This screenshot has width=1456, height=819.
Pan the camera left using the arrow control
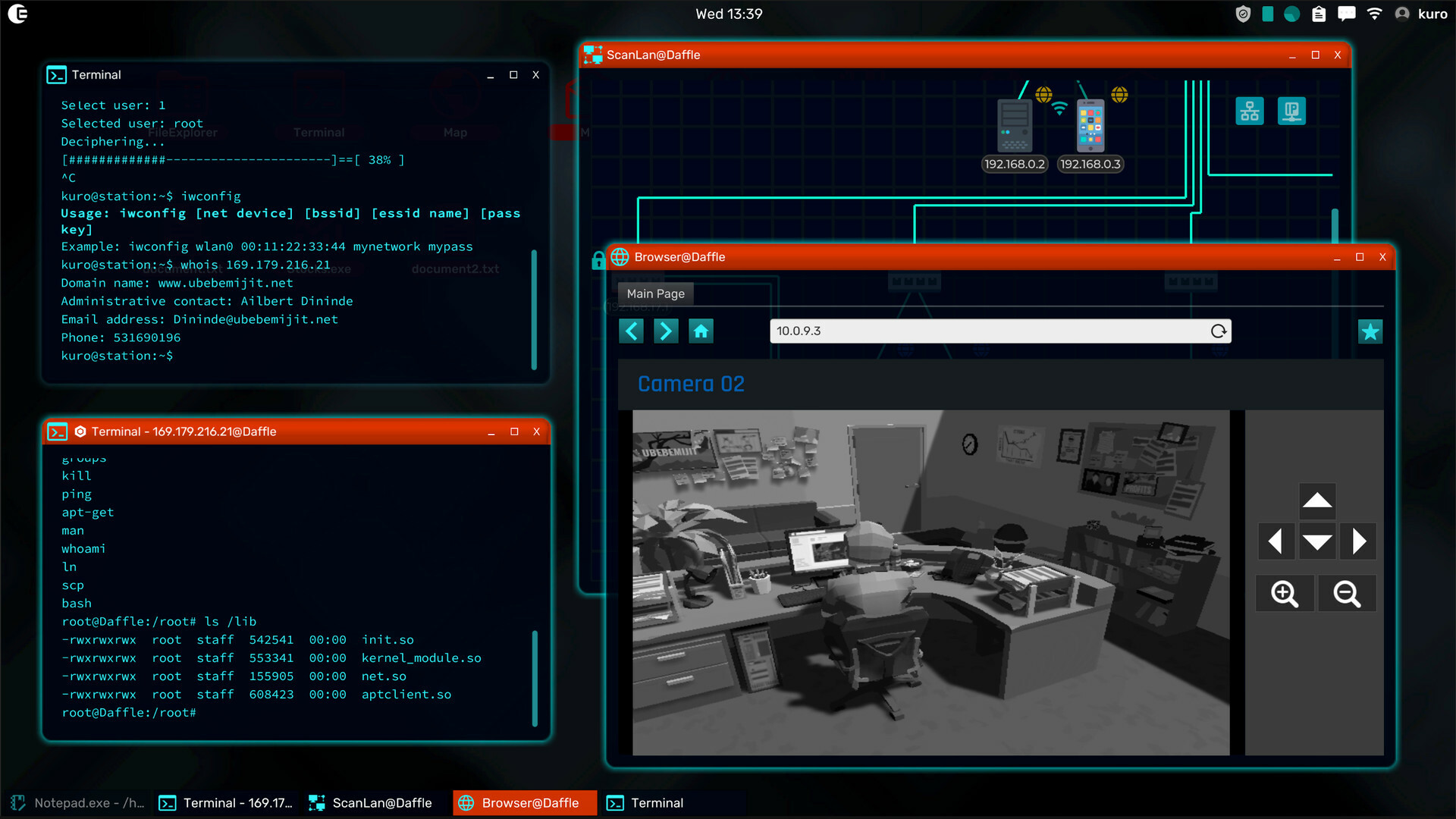click(x=1276, y=541)
